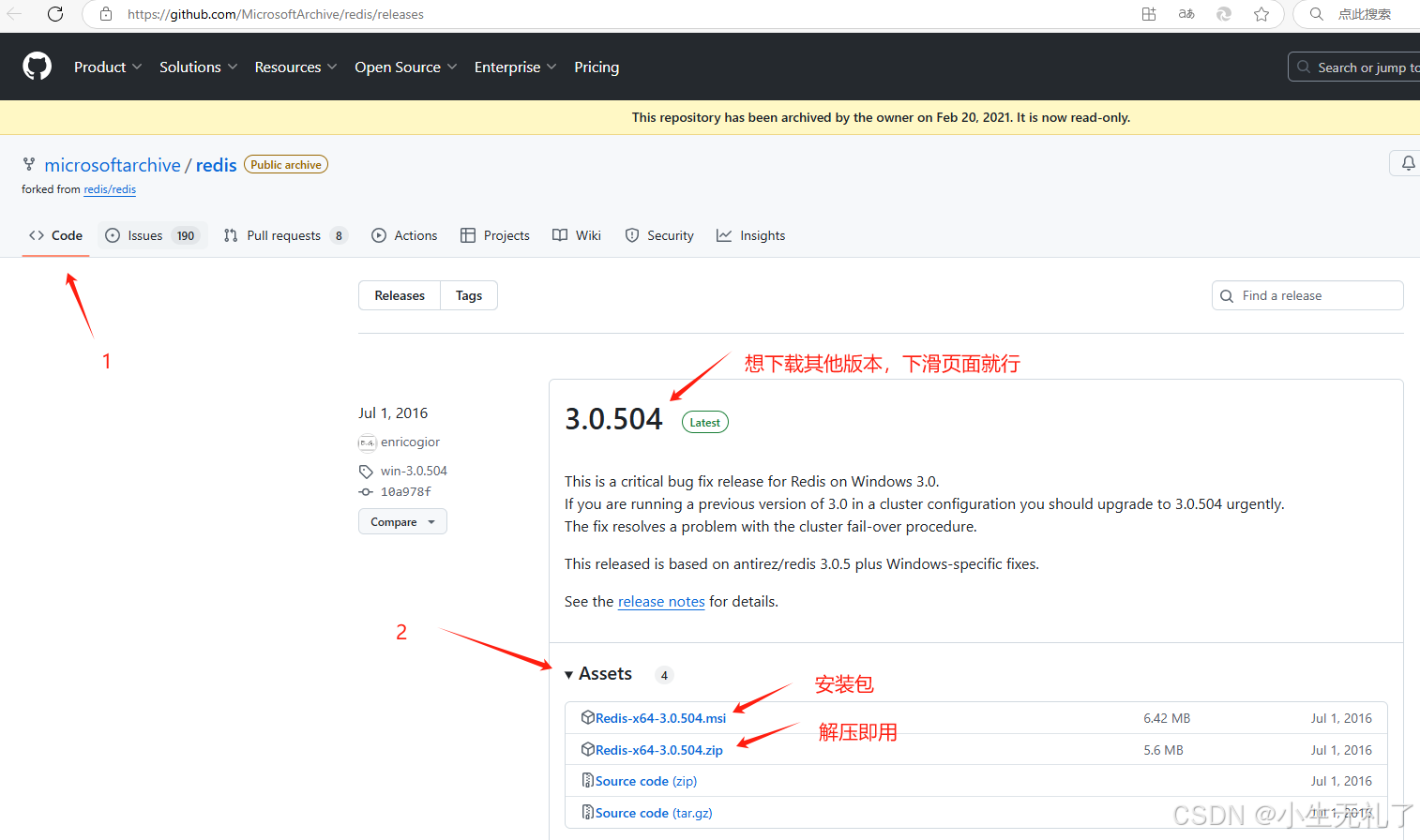The image size is (1420, 840).
Task: Click the file icon beside Source code (tar.gz)
Action: (587, 812)
